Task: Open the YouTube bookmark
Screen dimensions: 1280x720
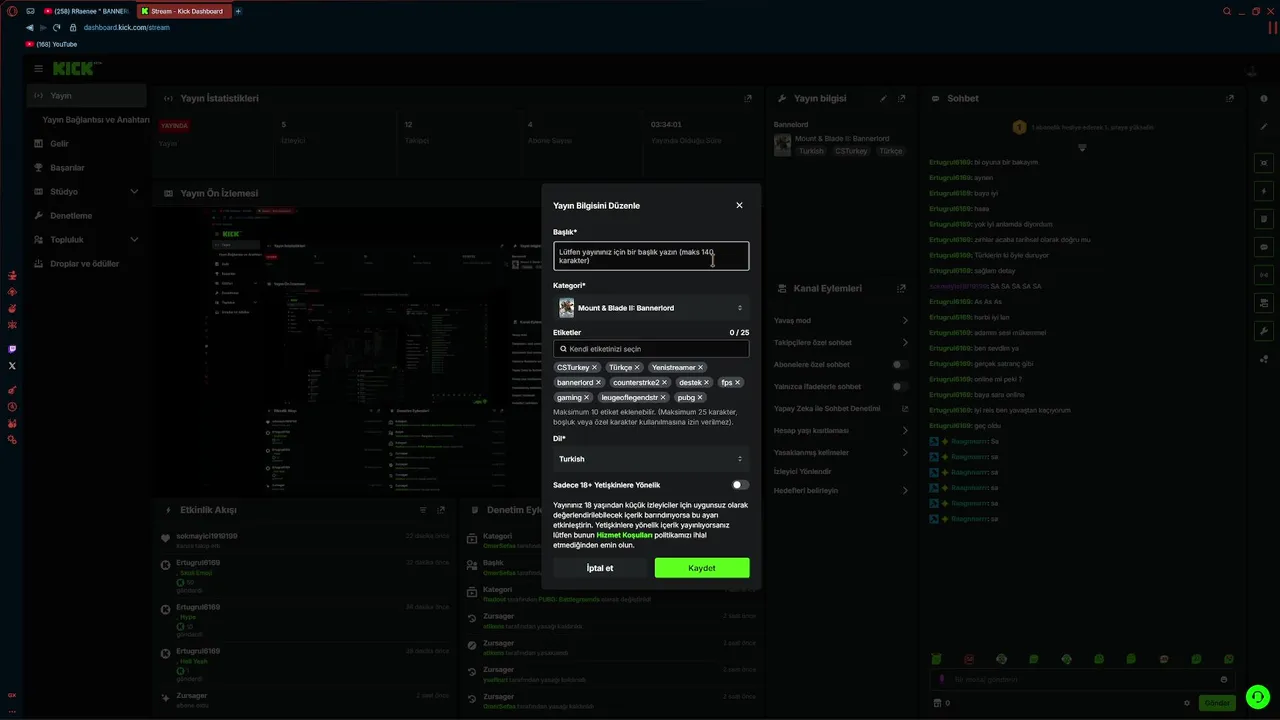Action: coord(51,44)
